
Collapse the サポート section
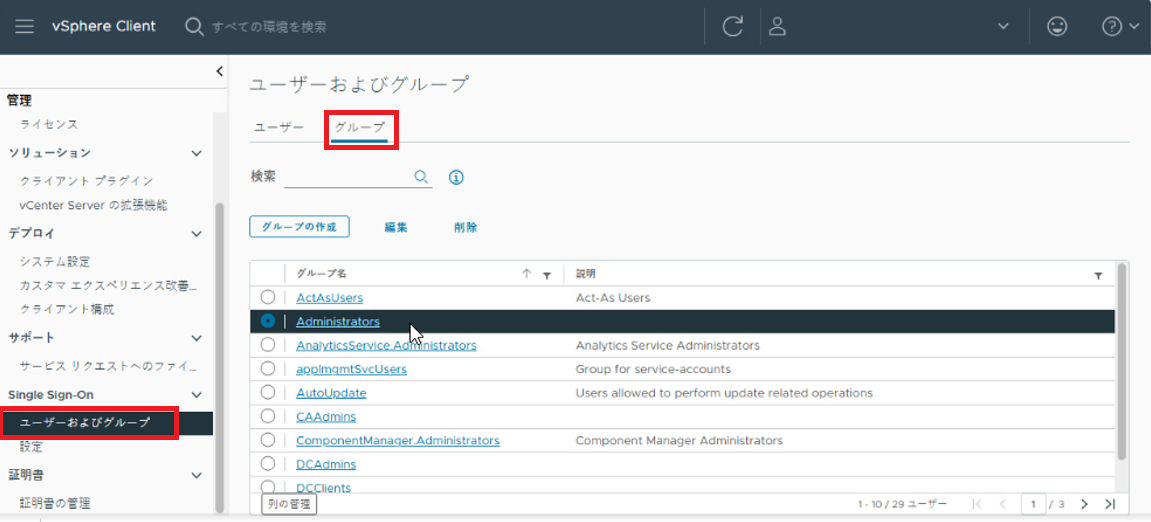click(197, 338)
